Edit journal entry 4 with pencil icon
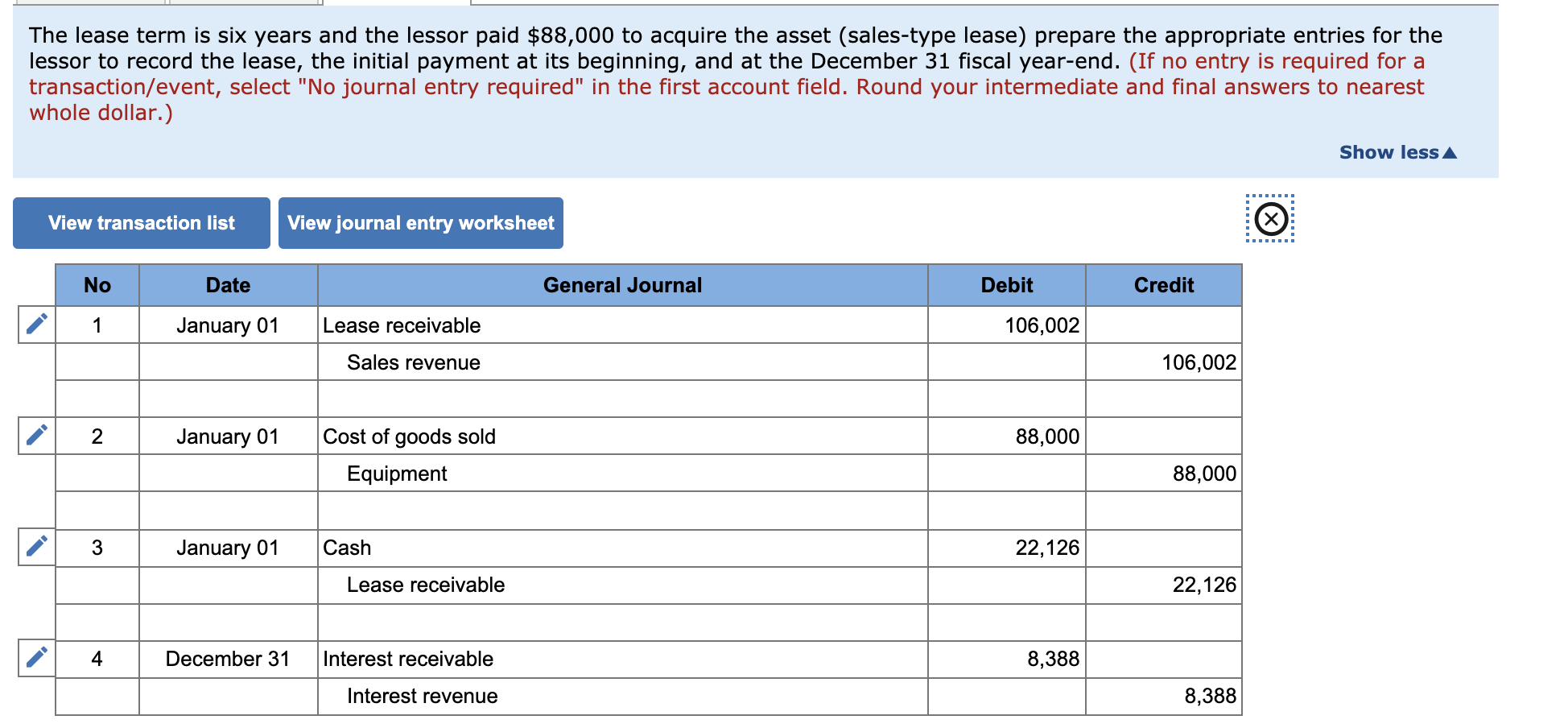Viewport: 1568px width, 728px height. (37, 658)
